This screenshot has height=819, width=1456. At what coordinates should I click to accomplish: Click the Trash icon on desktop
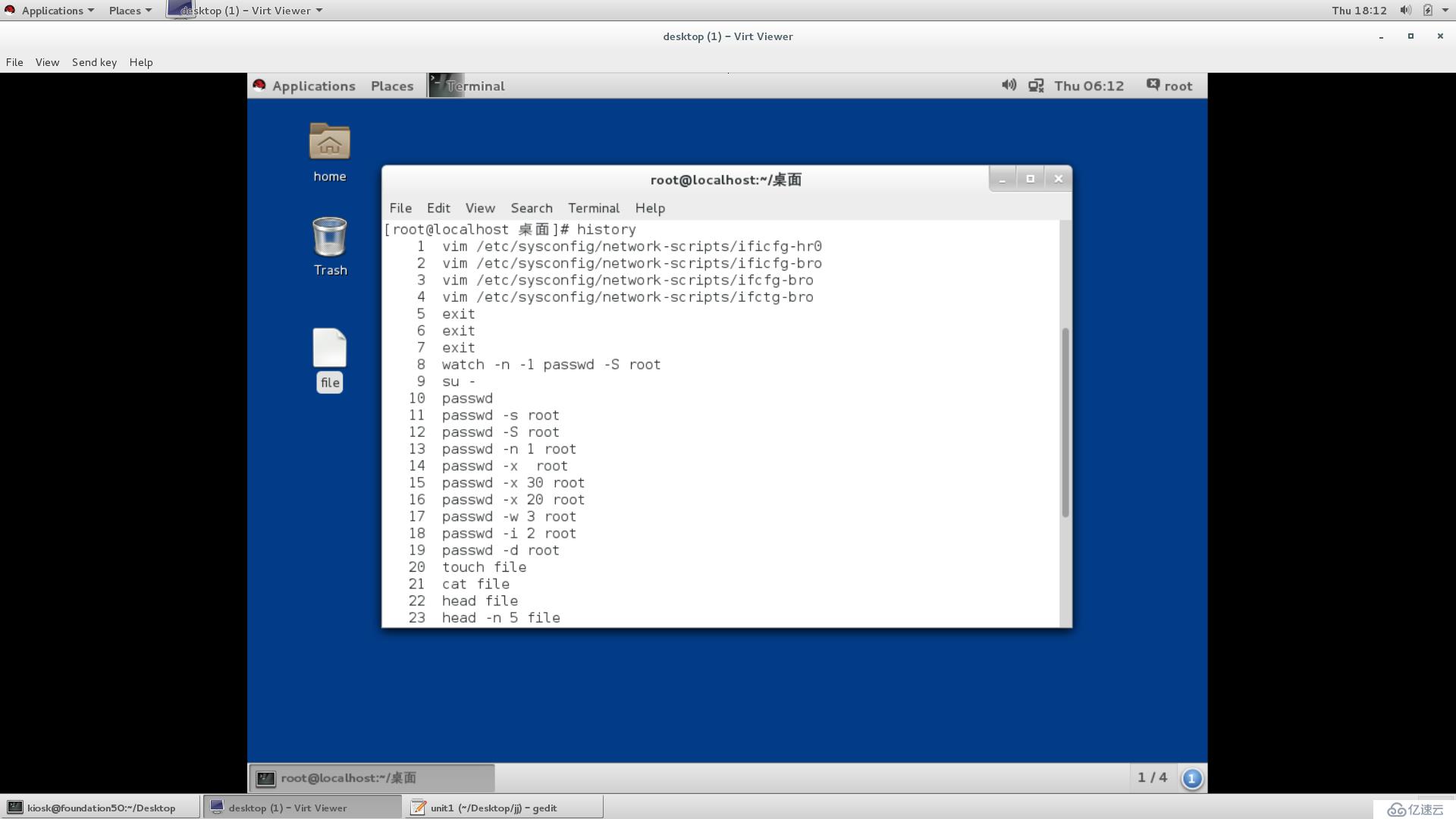(329, 246)
